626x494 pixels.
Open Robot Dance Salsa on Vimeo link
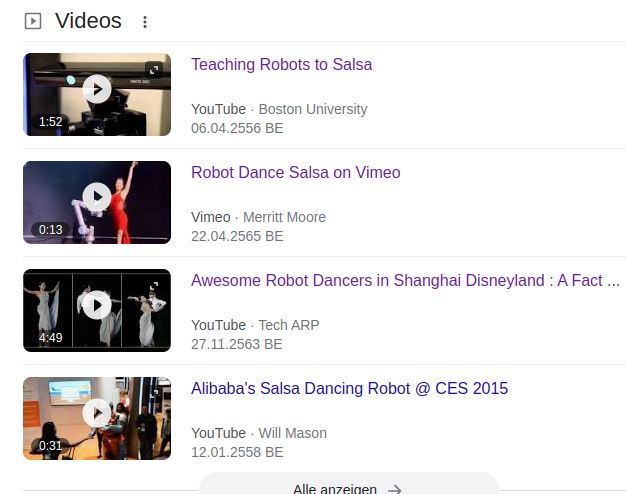click(295, 173)
